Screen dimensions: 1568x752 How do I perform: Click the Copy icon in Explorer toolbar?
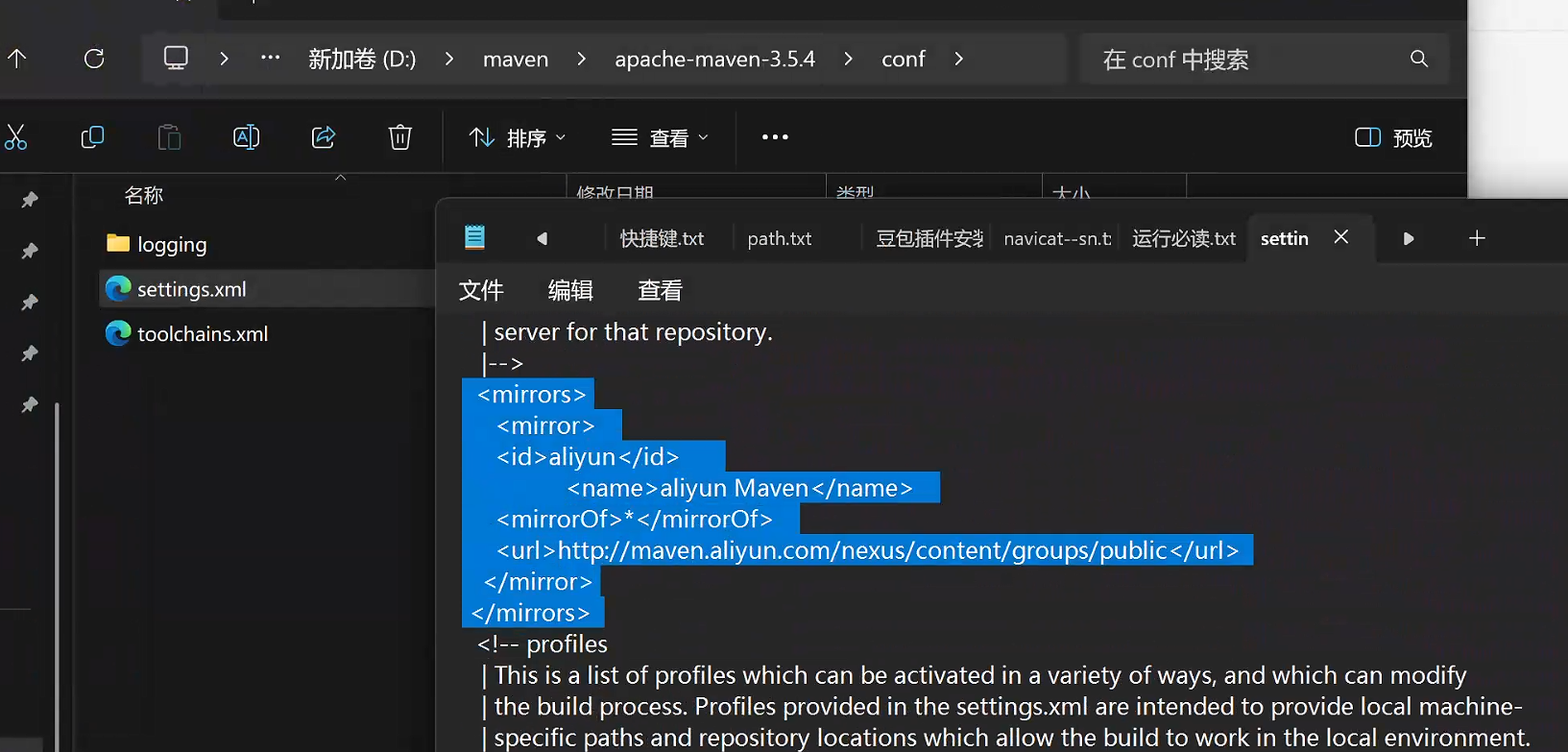92,137
